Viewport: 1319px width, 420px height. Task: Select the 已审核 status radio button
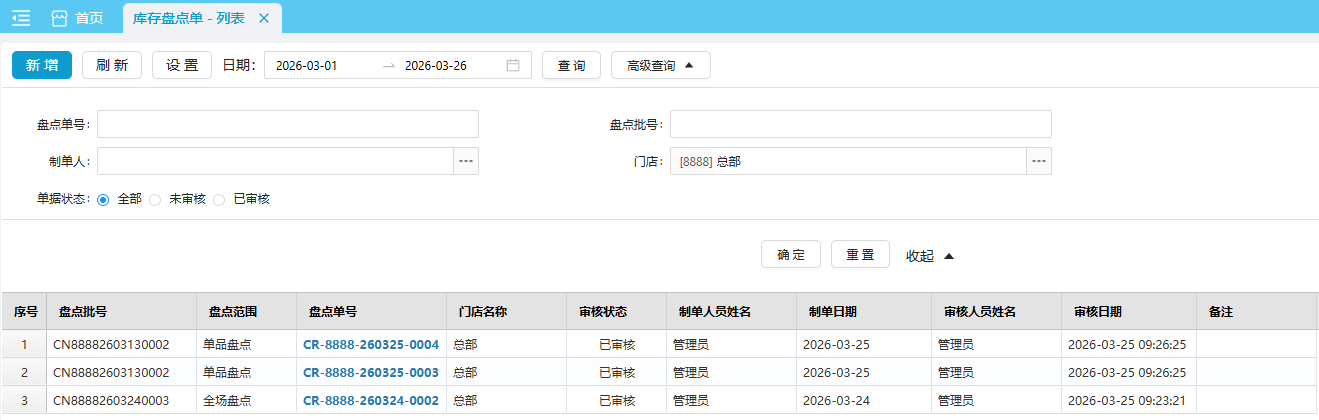219,199
